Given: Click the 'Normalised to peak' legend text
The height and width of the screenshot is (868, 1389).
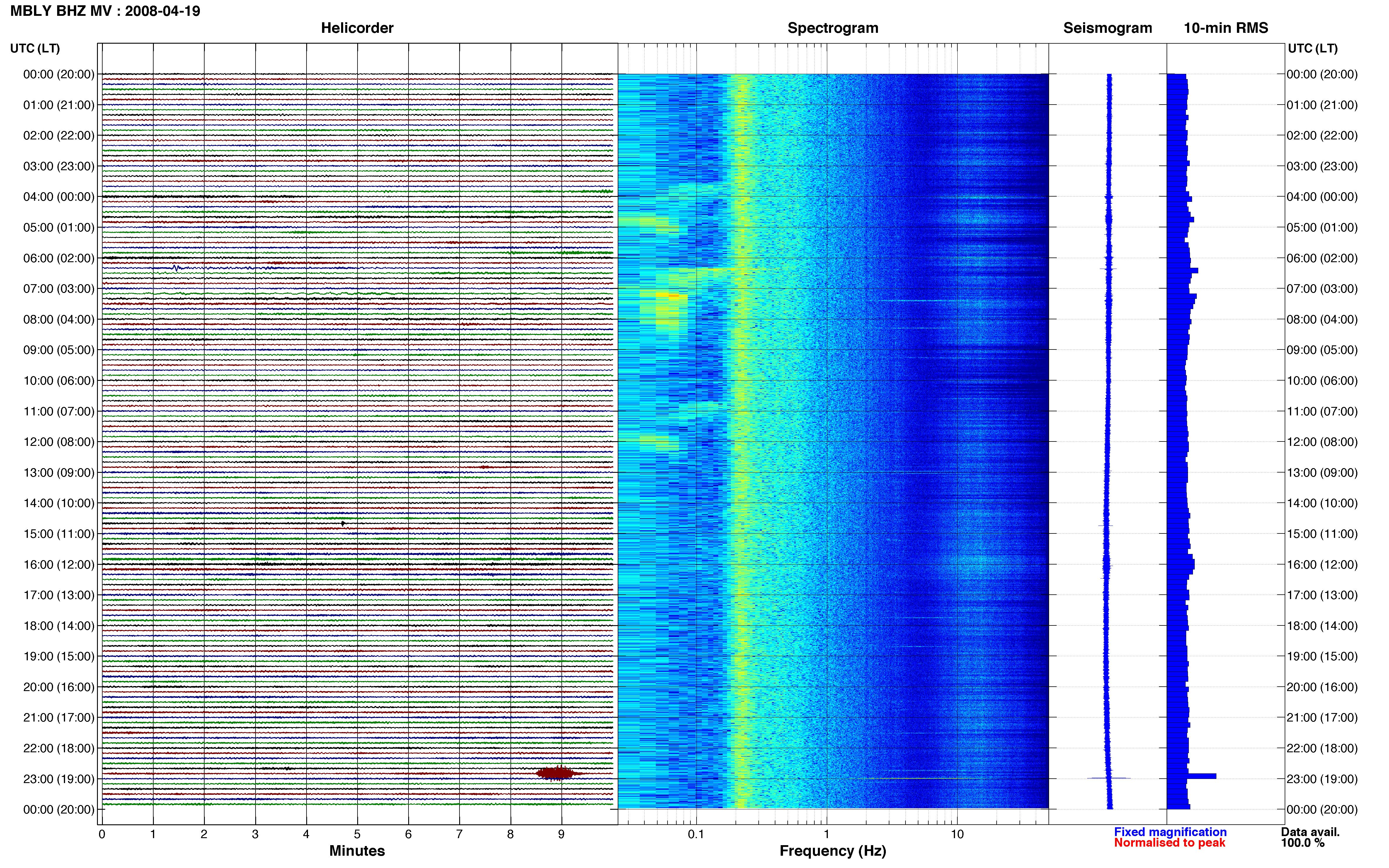Looking at the screenshot, I should 1170,843.
